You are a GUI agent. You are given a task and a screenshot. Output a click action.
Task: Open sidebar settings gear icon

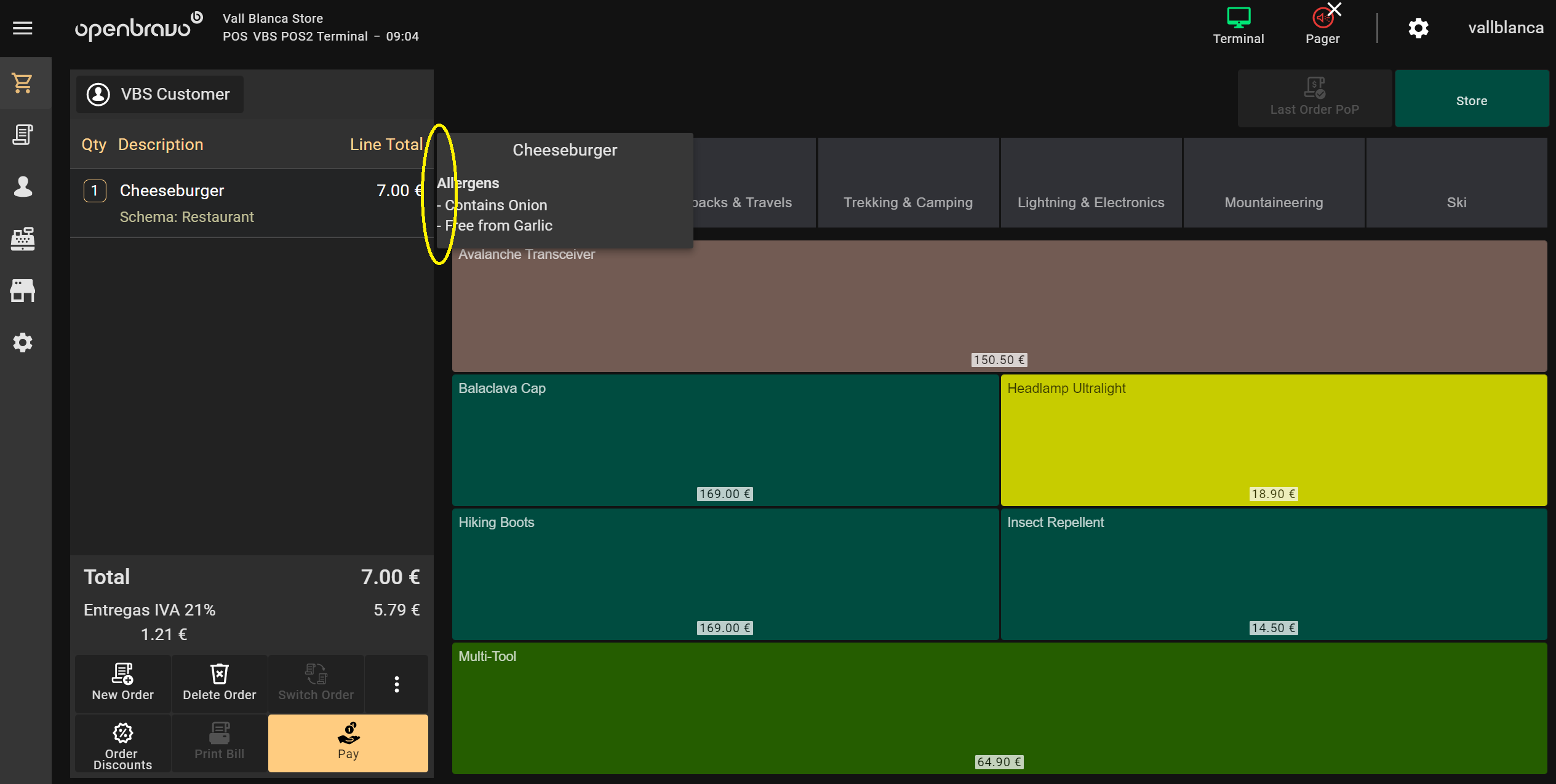23,343
